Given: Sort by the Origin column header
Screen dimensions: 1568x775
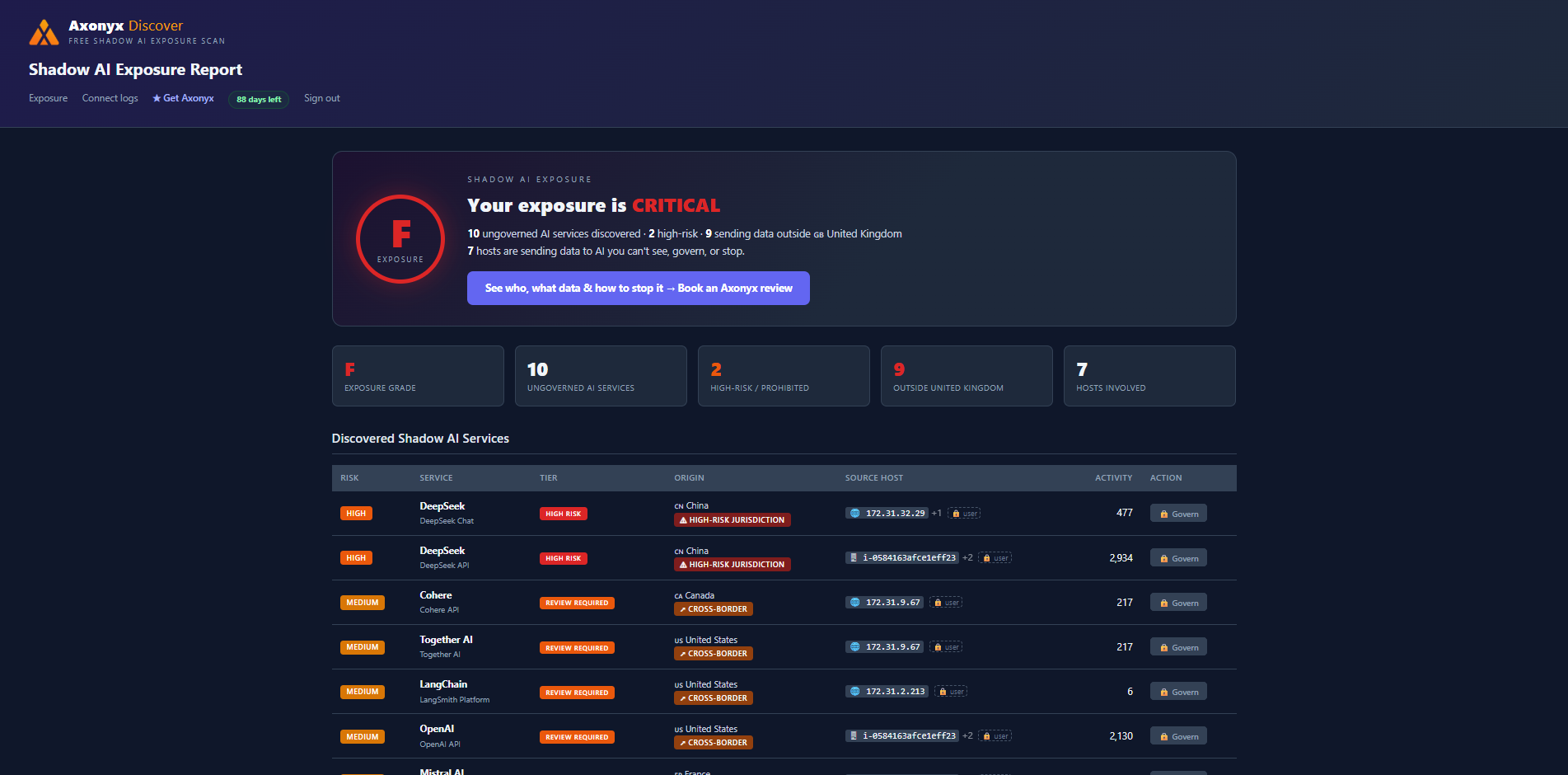Looking at the screenshot, I should [689, 477].
